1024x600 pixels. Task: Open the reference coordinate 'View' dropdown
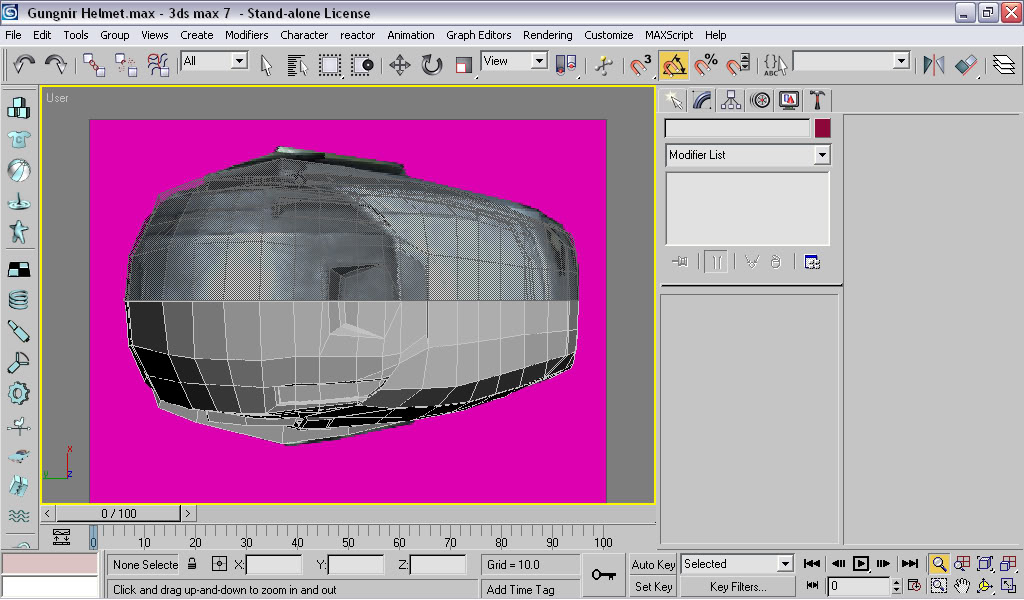539,61
